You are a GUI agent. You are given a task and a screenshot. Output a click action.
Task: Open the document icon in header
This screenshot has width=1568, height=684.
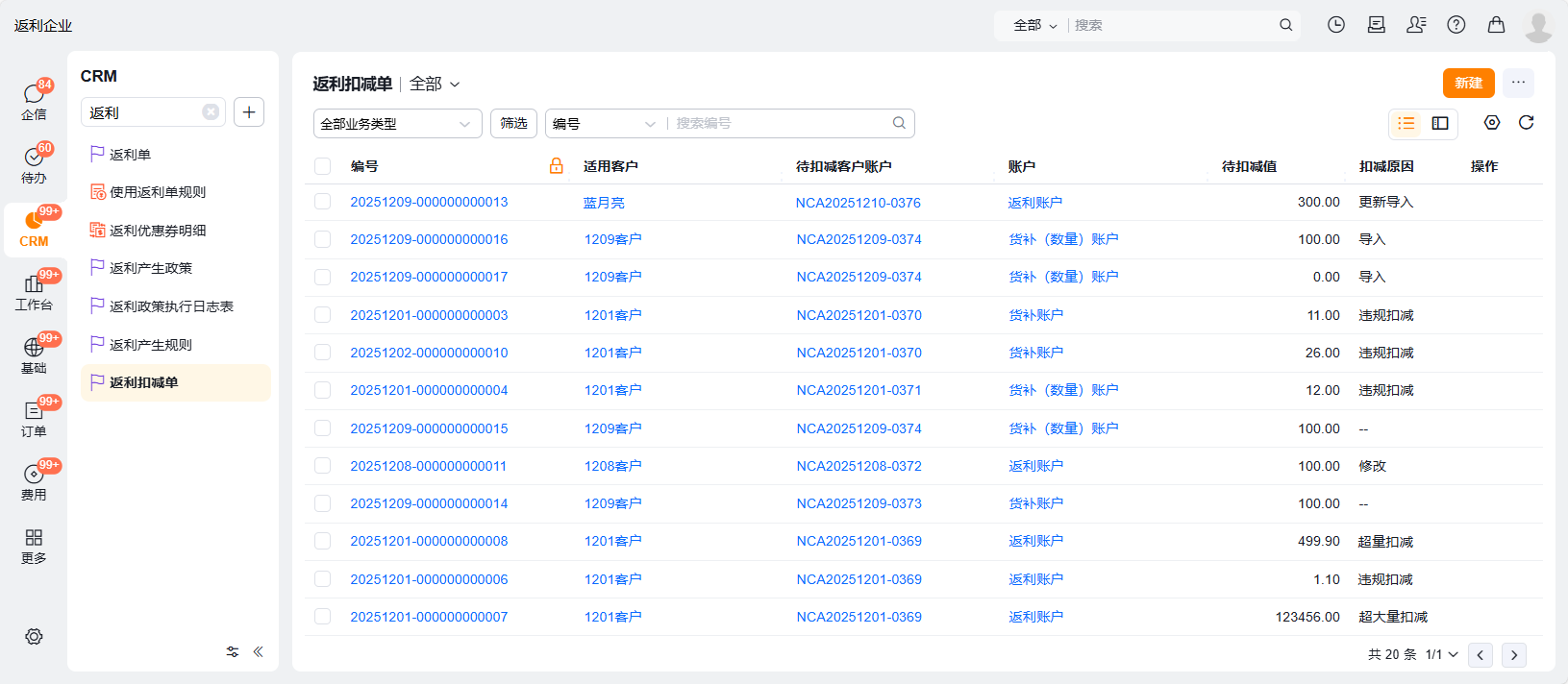coord(1377,25)
